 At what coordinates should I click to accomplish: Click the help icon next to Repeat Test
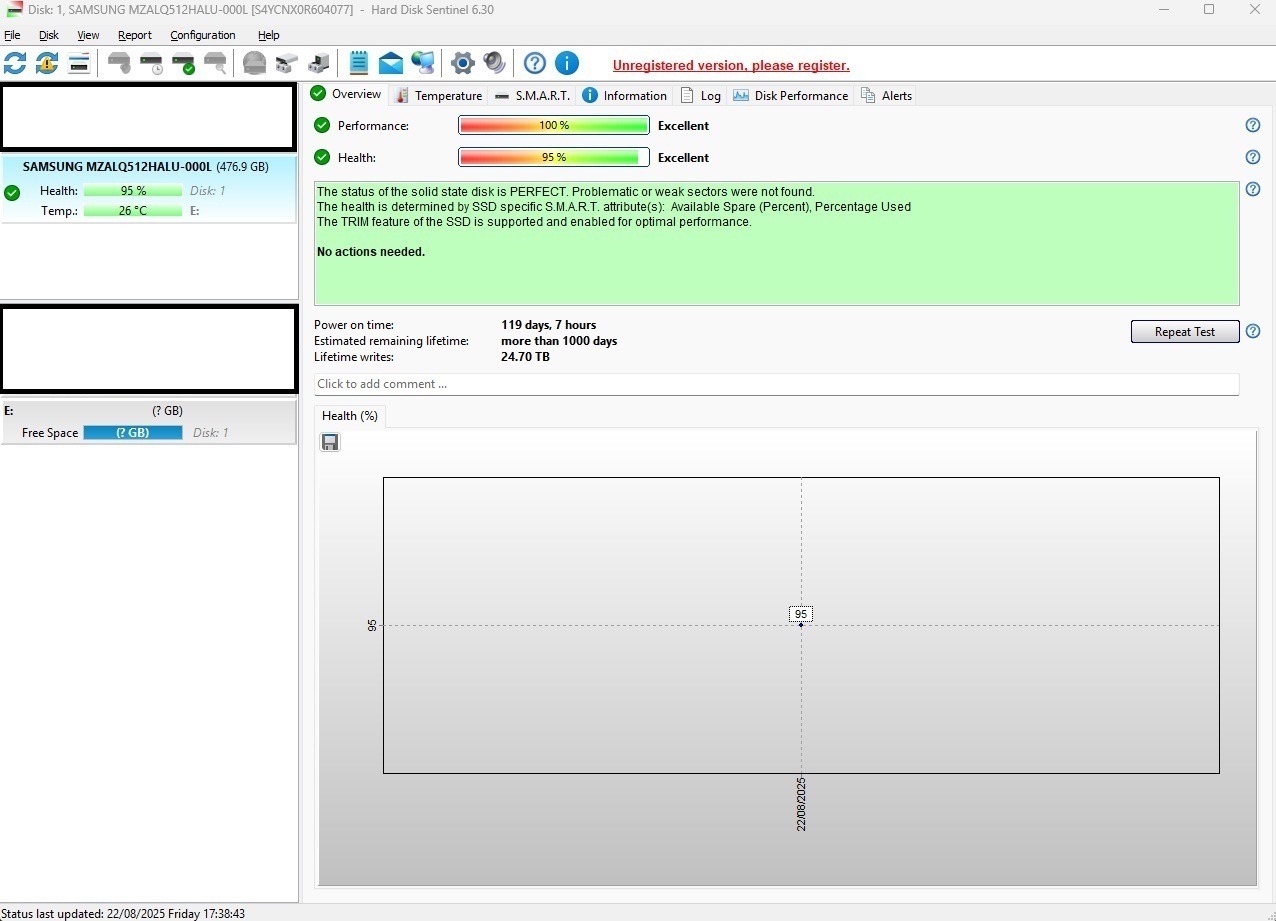click(x=1253, y=331)
